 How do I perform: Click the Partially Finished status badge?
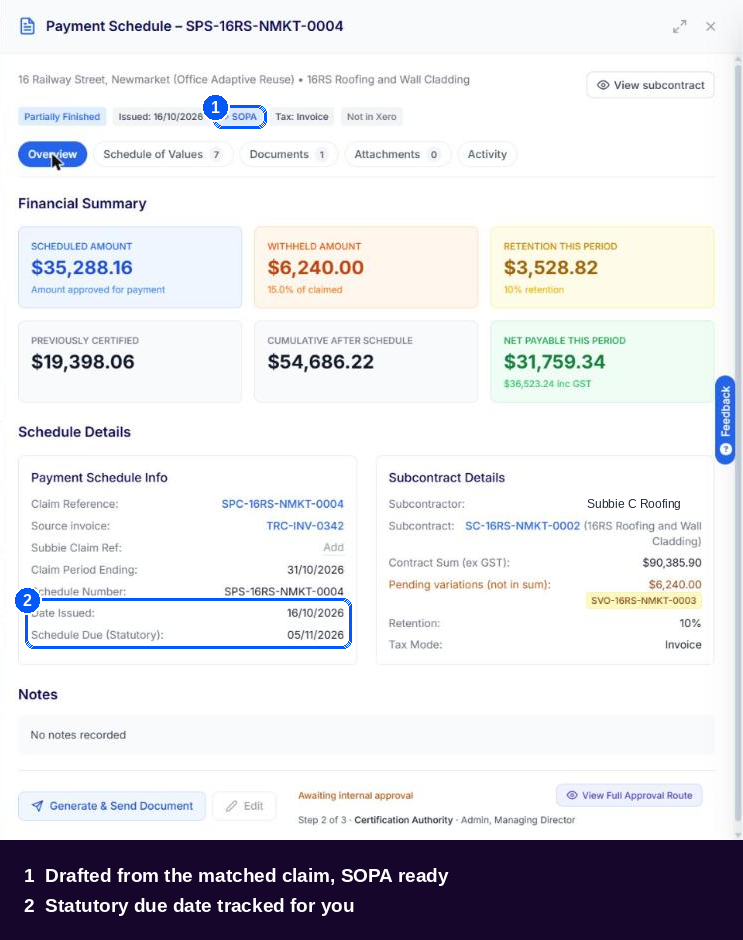[62, 116]
